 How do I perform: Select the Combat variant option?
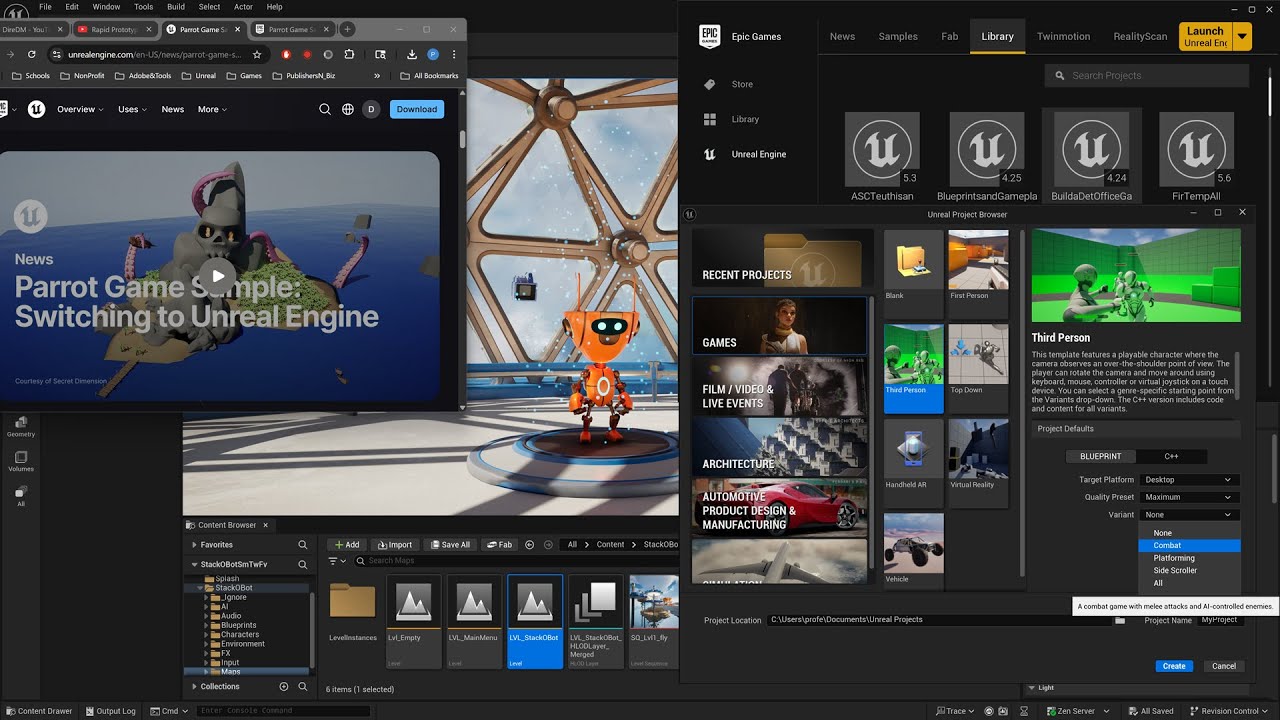coord(1189,546)
